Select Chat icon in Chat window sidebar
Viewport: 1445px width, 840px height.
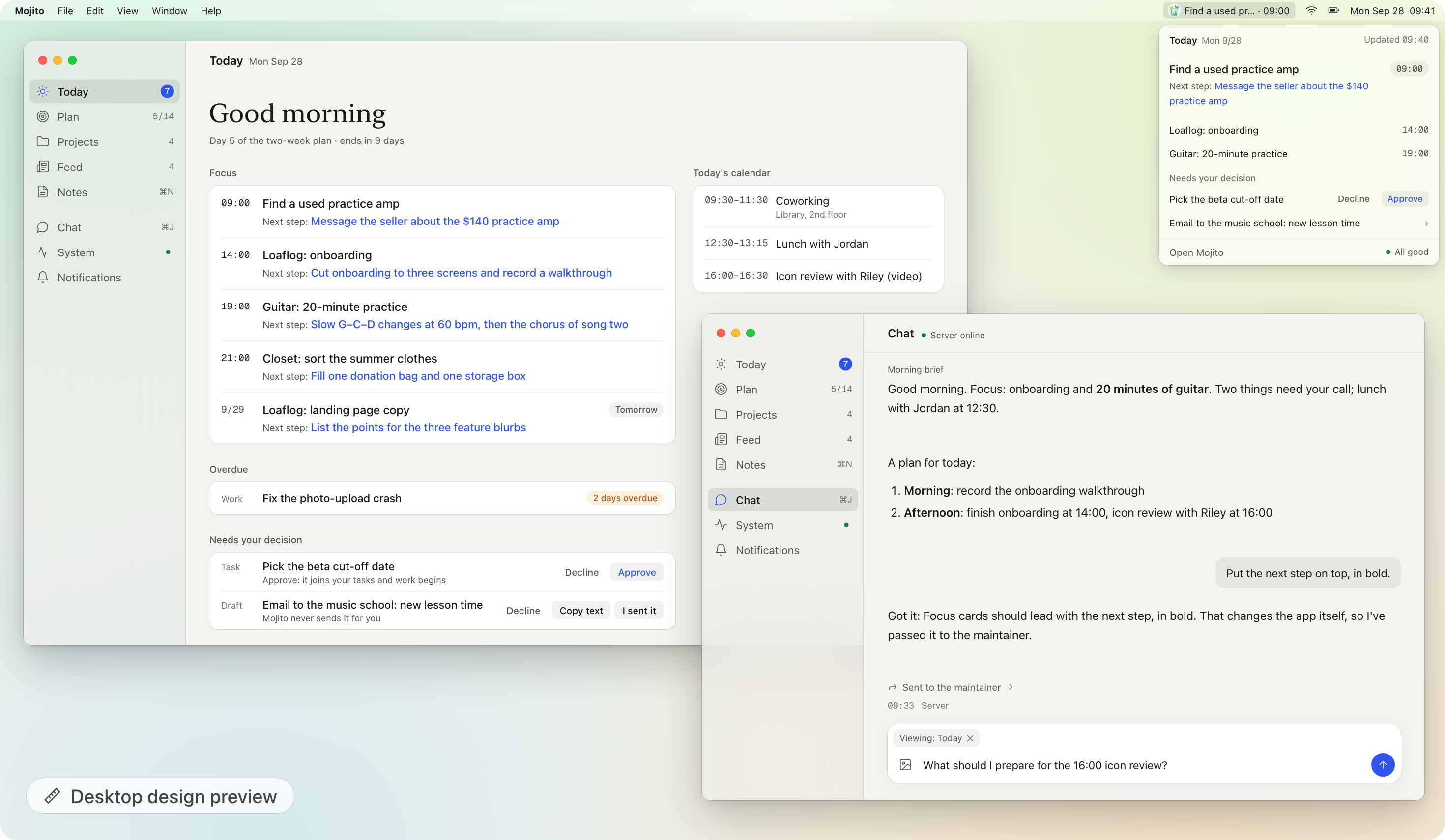[x=721, y=500]
